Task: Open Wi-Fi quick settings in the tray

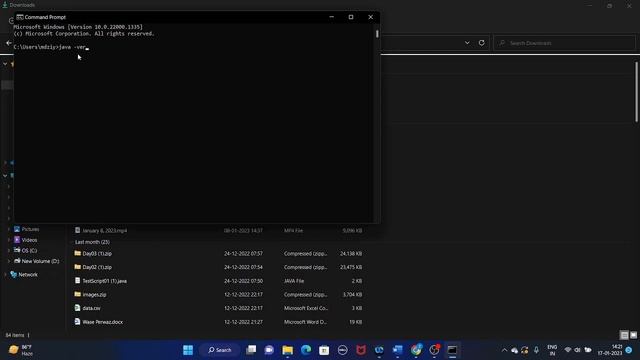Action: [x=568, y=350]
